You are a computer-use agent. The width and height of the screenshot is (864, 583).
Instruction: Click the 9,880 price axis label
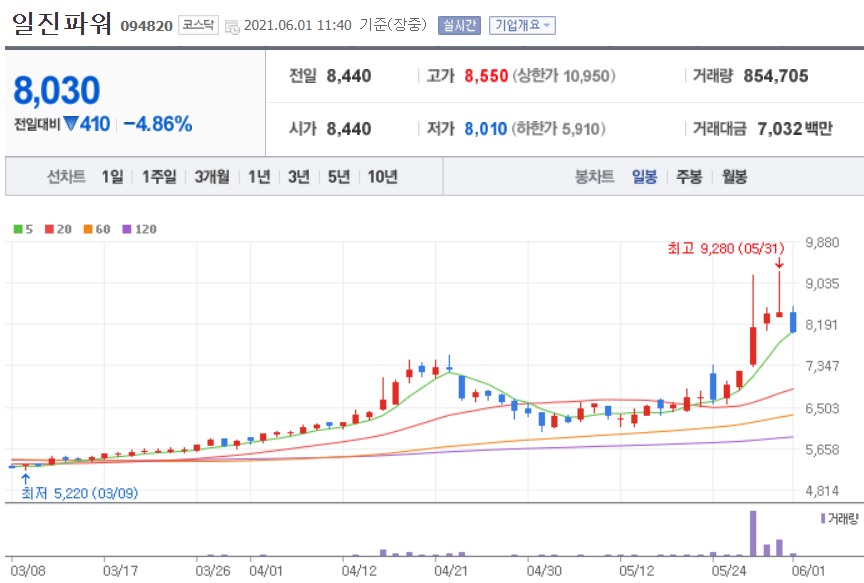pos(822,242)
